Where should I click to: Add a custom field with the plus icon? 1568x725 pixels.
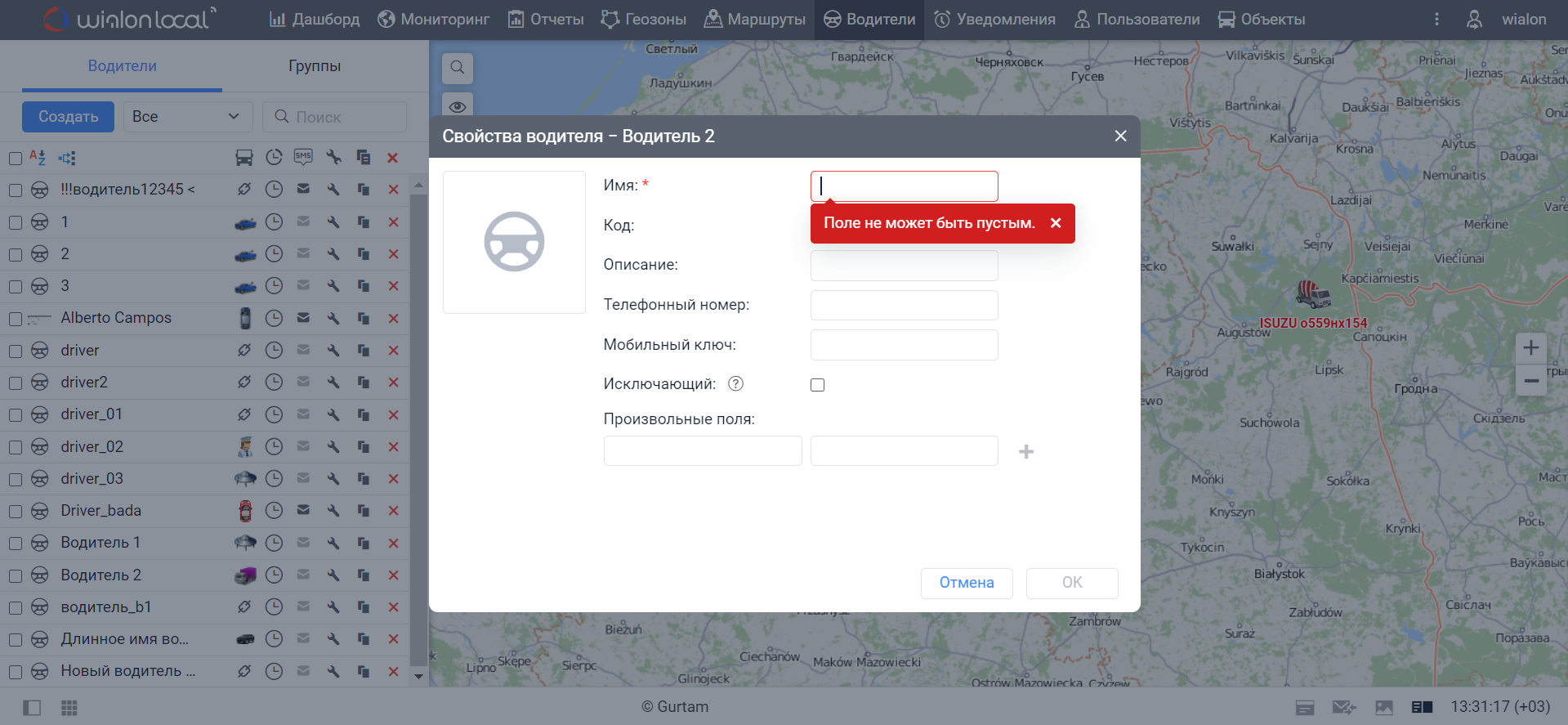point(1026,452)
